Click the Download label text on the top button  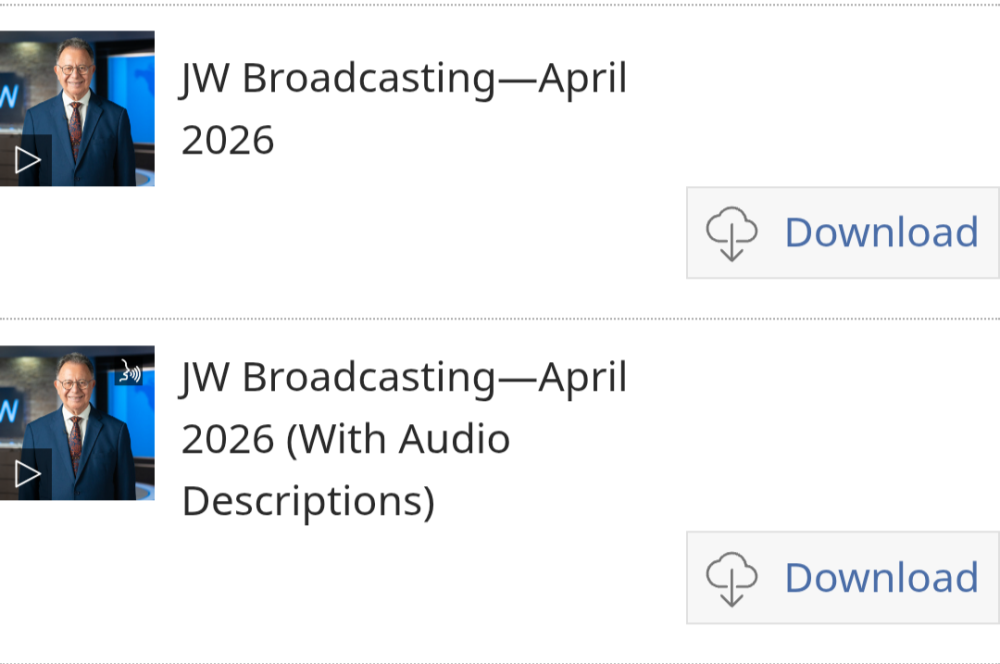point(882,232)
